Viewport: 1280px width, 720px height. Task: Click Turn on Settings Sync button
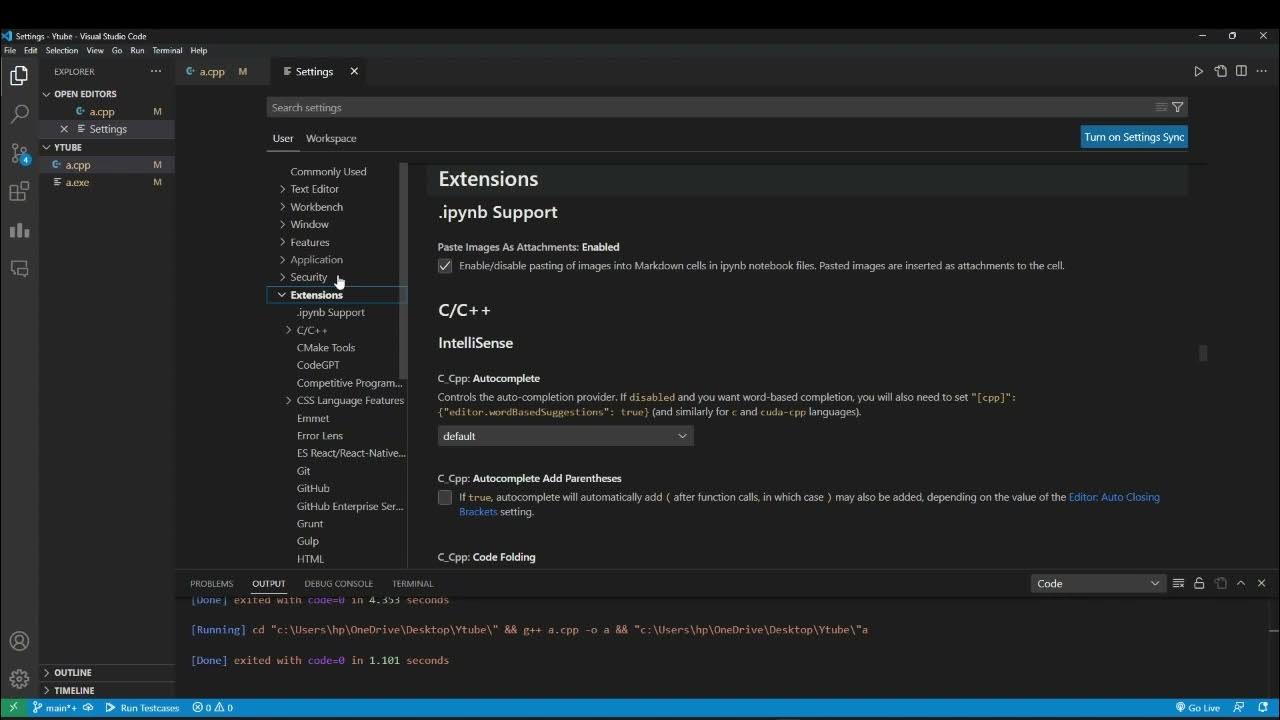[1134, 137]
